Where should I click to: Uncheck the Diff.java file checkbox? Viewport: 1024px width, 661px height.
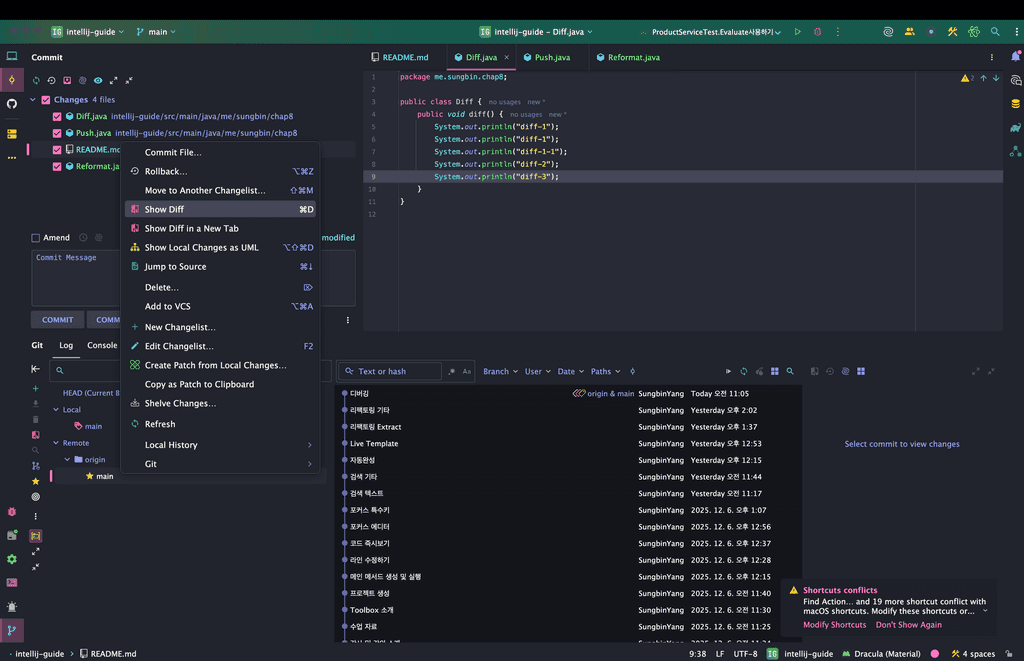point(57,116)
